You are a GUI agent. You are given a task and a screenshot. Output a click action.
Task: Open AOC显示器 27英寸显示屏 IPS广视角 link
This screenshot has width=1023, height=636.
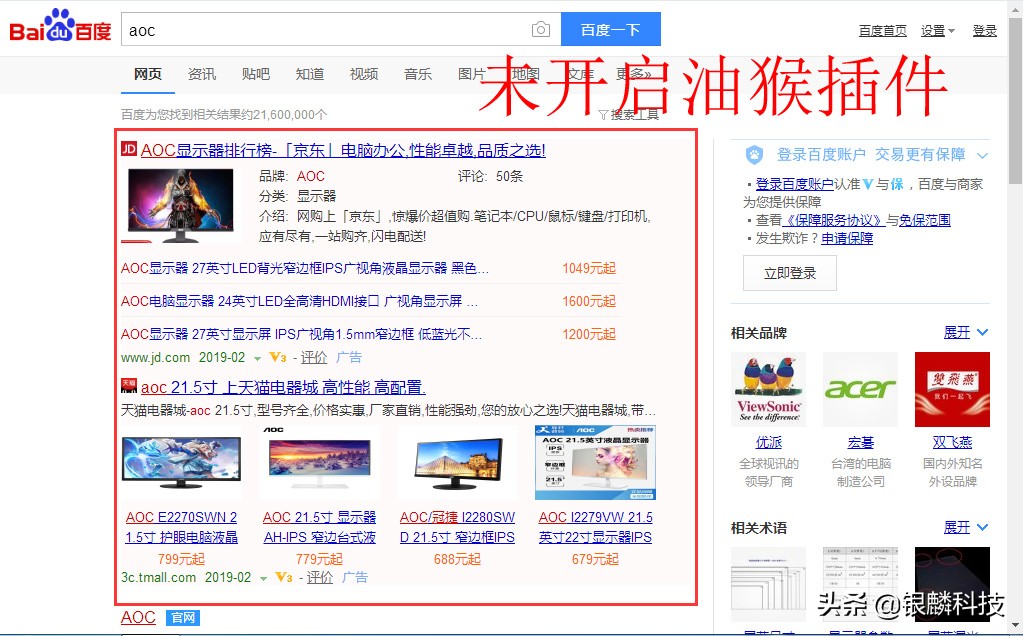click(x=301, y=335)
